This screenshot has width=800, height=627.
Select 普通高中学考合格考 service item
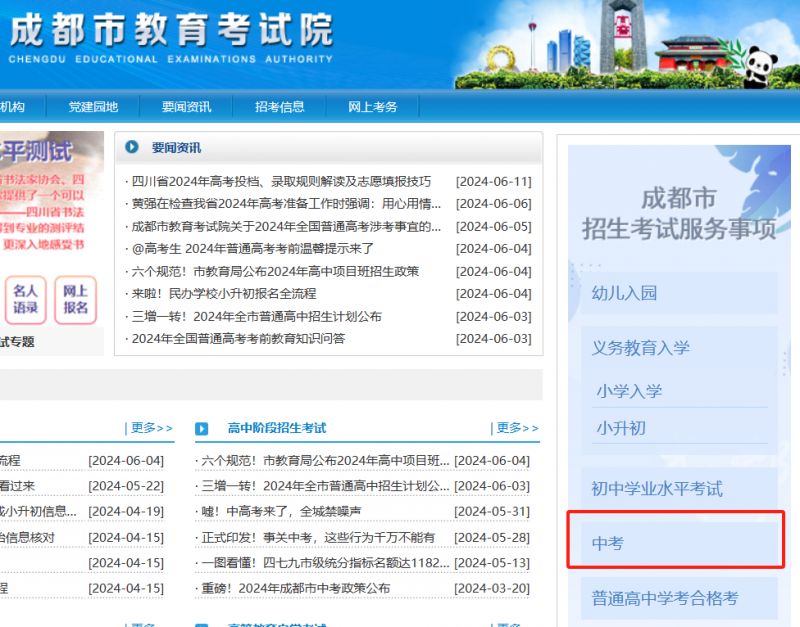point(679,598)
